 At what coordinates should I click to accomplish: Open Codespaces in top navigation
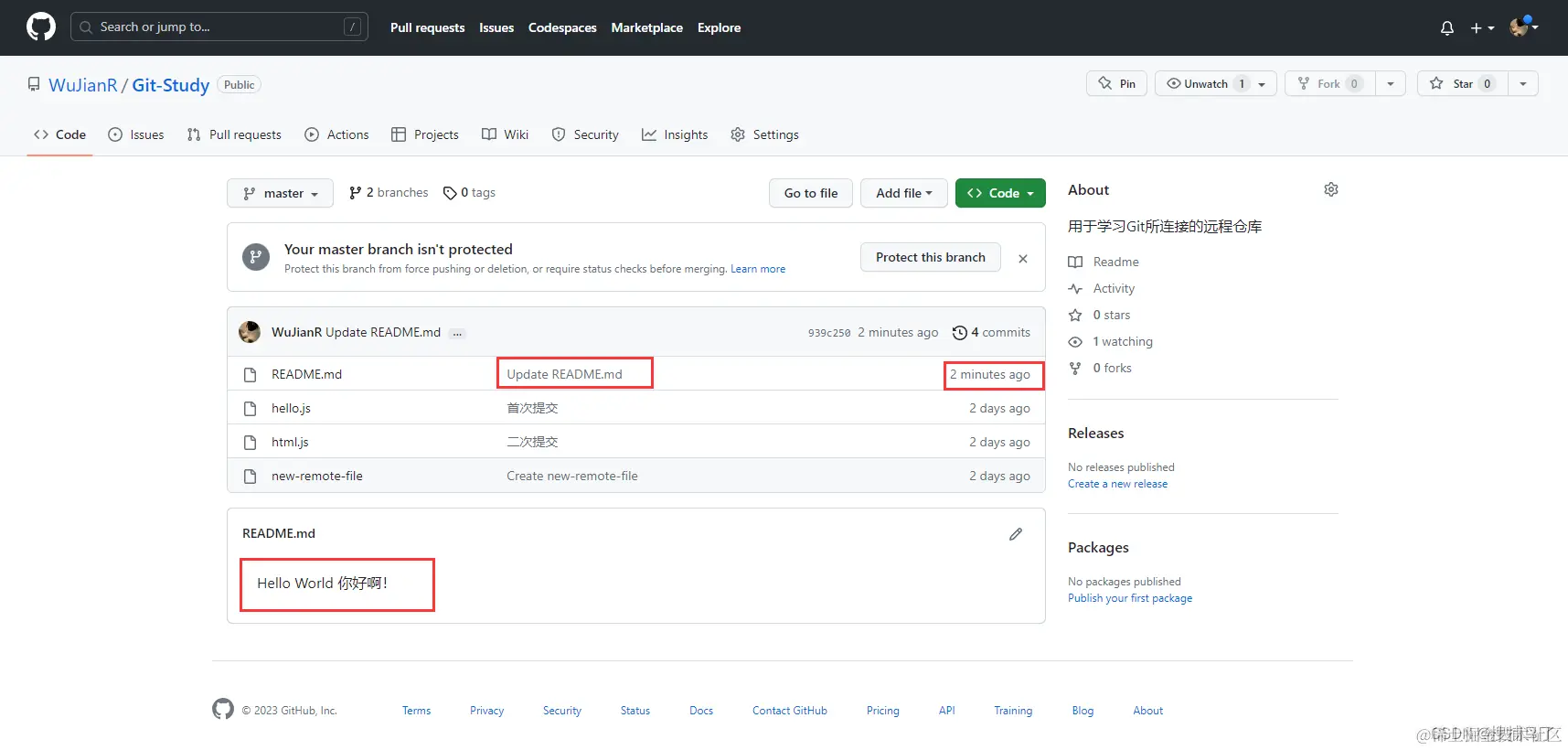(x=562, y=27)
